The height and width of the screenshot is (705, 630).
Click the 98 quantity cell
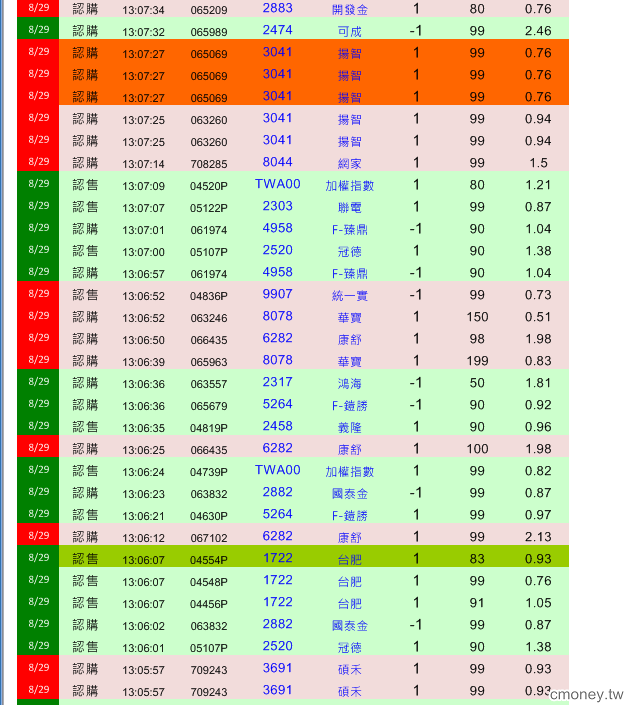coord(477,339)
